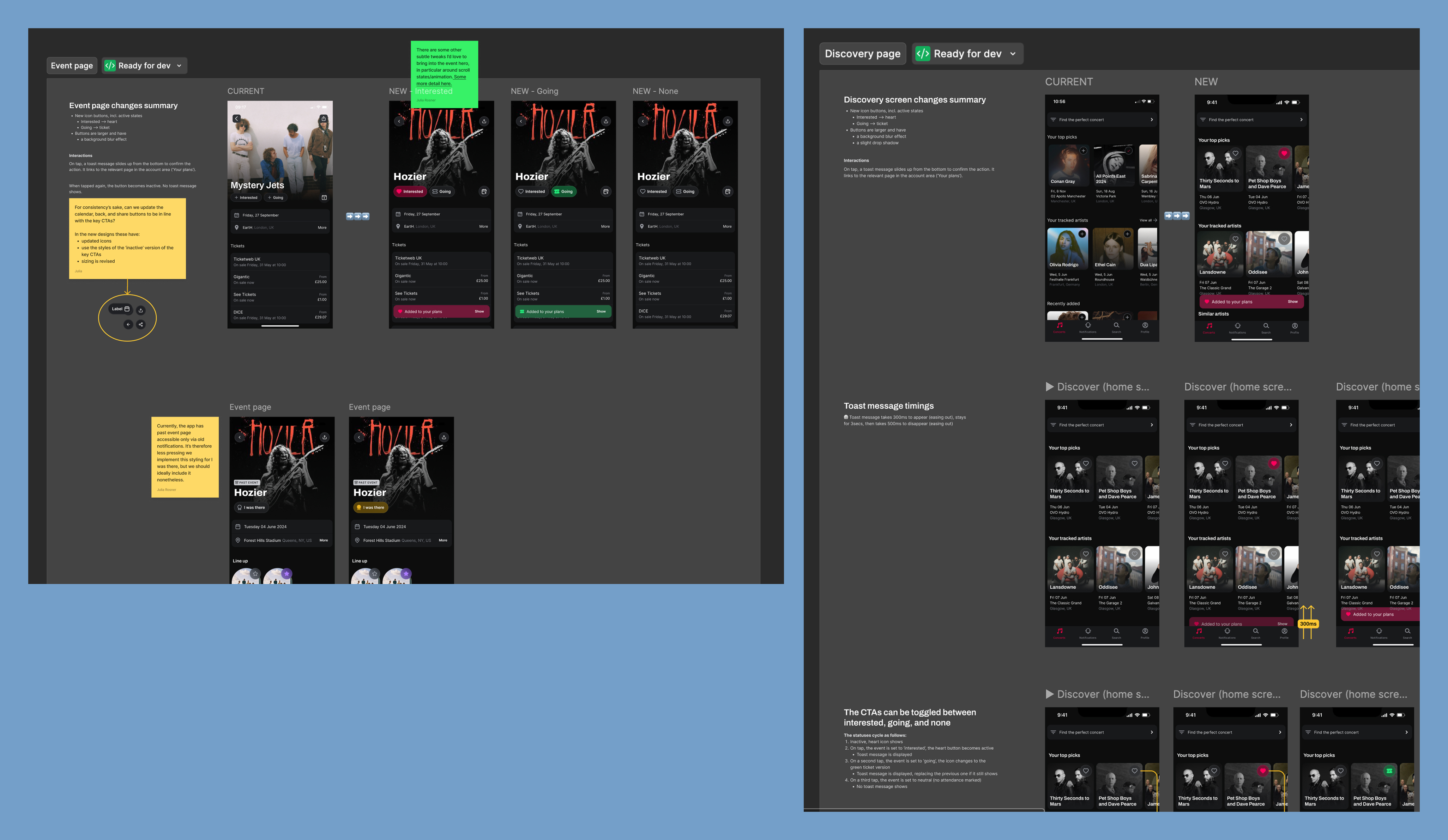Screen dimensions: 1448x840
Task: Select the 'Event page' section label
Action: [x=72, y=66]
